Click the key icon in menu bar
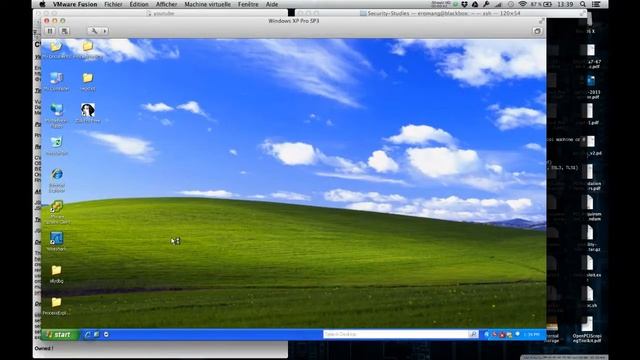The image size is (640, 360). click(486, 4)
